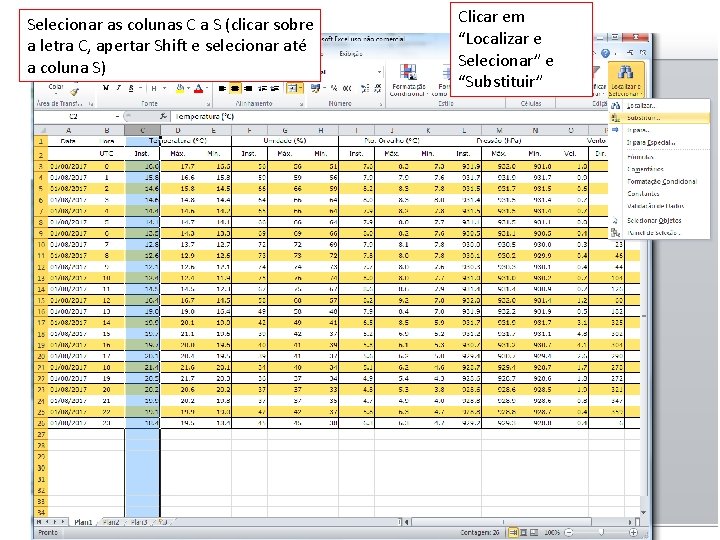This screenshot has height=540, width=720.
Task: Click the cell borders icon
Action: (x=154, y=88)
